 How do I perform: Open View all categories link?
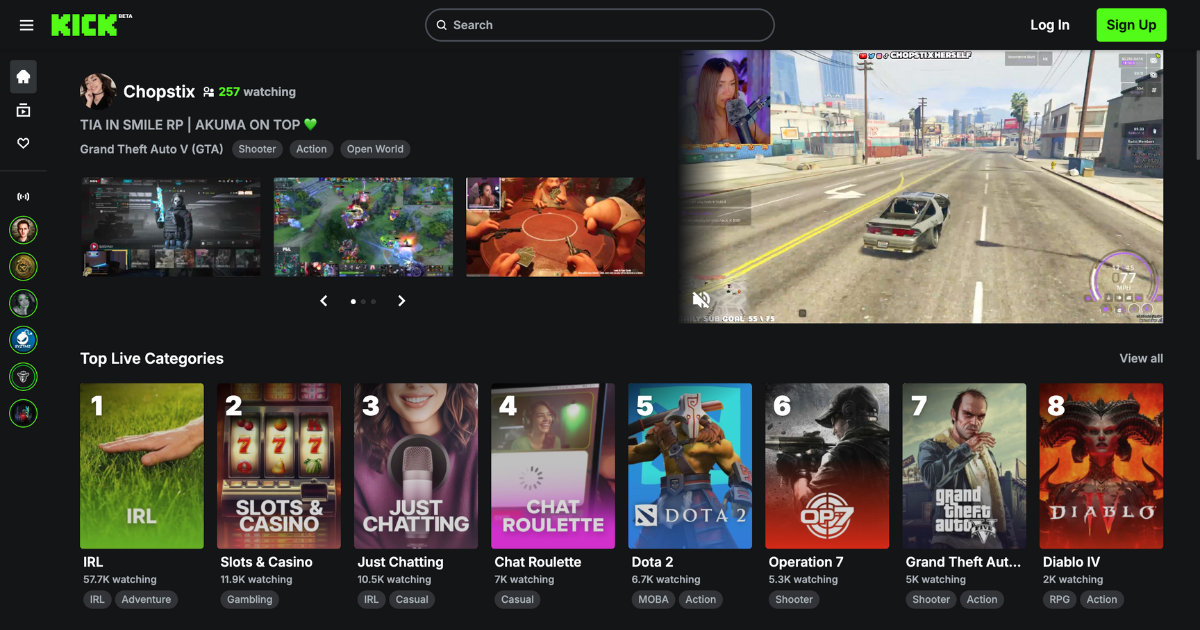pos(1141,358)
